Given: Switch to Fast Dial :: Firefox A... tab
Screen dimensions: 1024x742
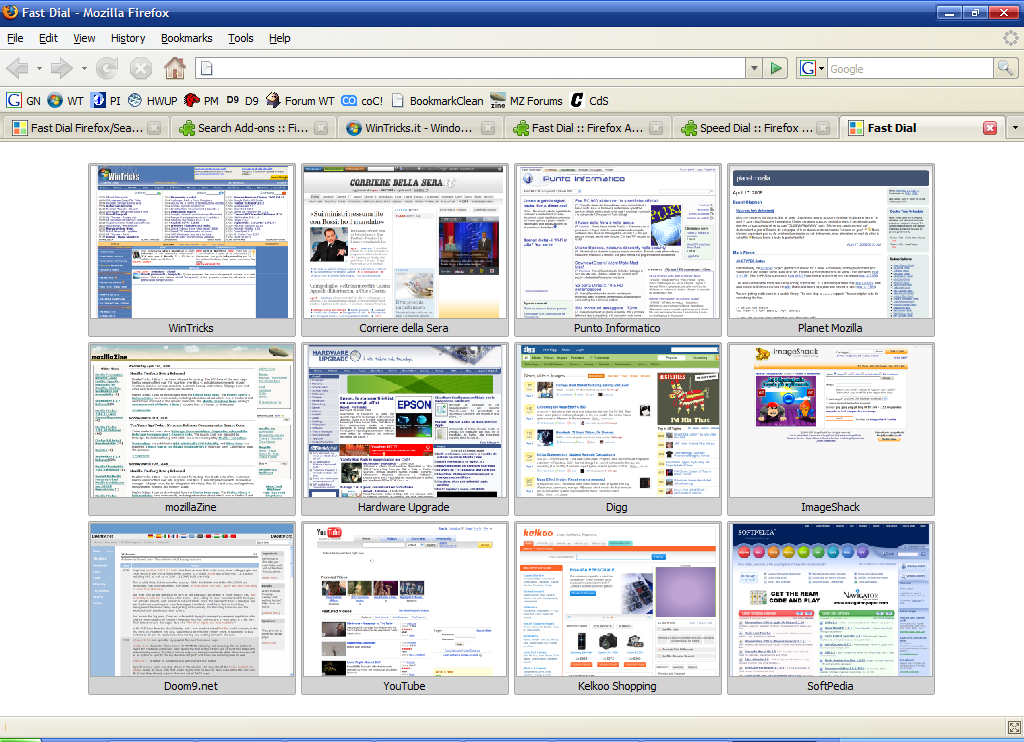Looking at the screenshot, I should click(587, 128).
